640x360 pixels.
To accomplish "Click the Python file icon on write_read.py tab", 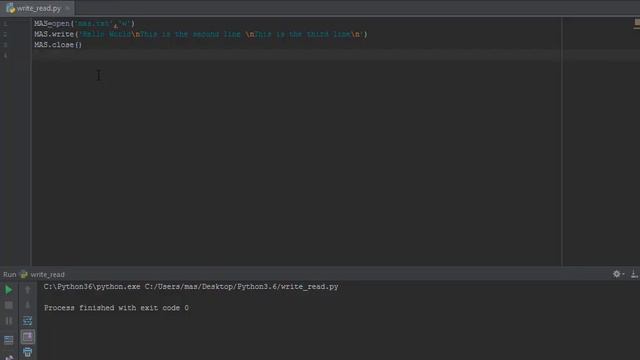I will coord(10,8).
